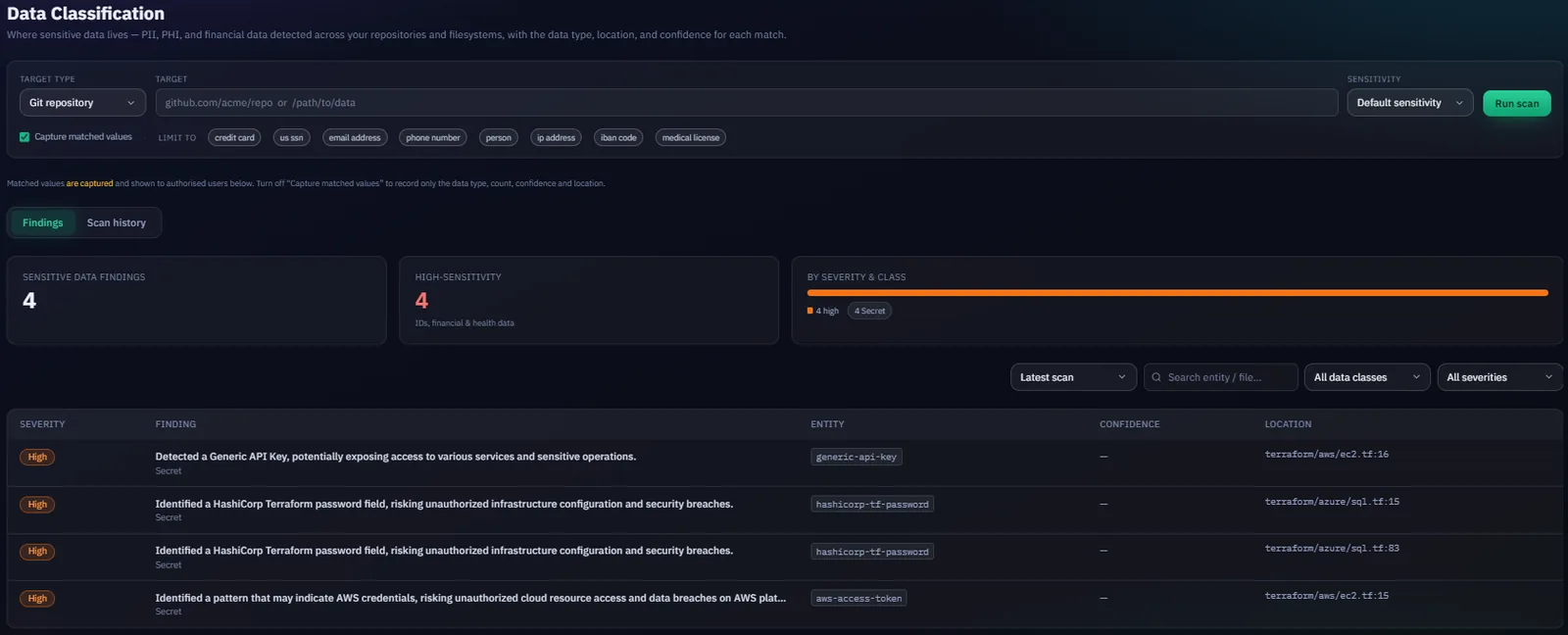
Task: Click the Severity column header
Action: click(42, 424)
